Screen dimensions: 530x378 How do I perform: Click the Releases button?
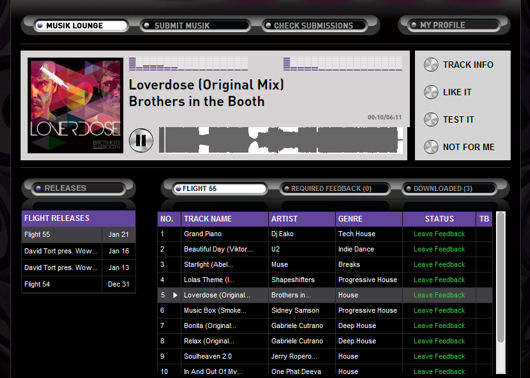coord(78,188)
